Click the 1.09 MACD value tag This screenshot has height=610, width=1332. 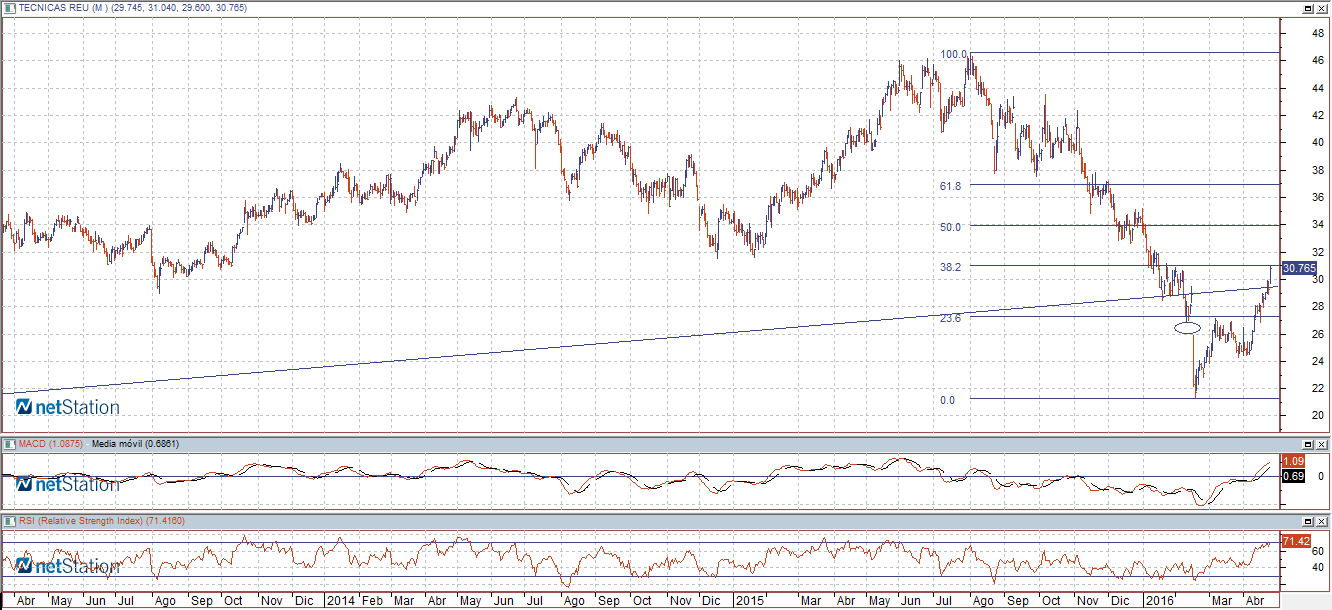[1292, 460]
